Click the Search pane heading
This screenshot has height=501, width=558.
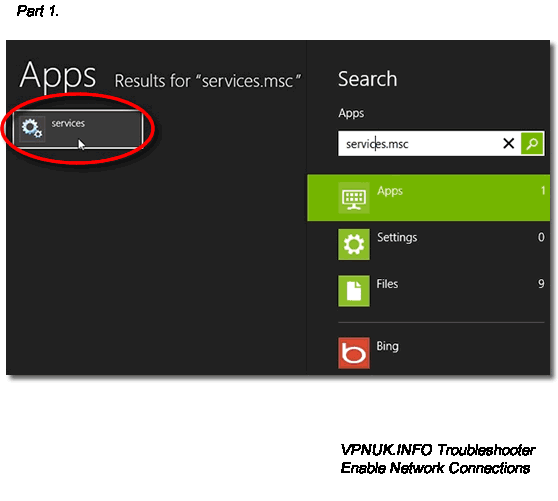point(367,79)
